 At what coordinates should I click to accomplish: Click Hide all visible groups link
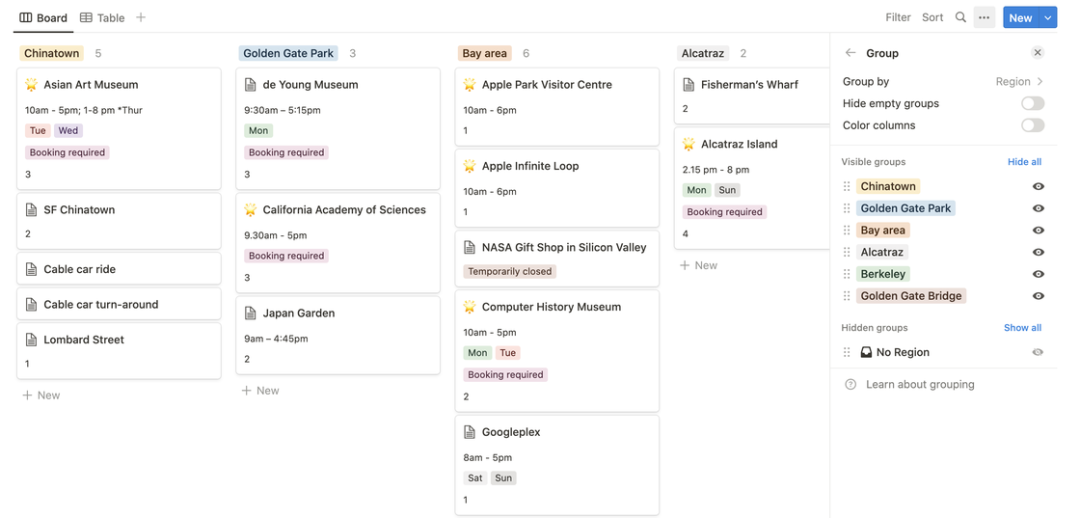1024,162
